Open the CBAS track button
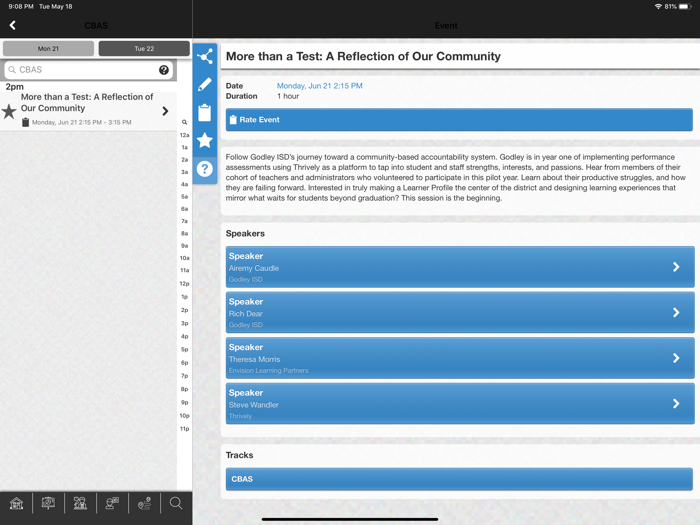The height and width of the screenshot is (525, 700). coord(459,479)
